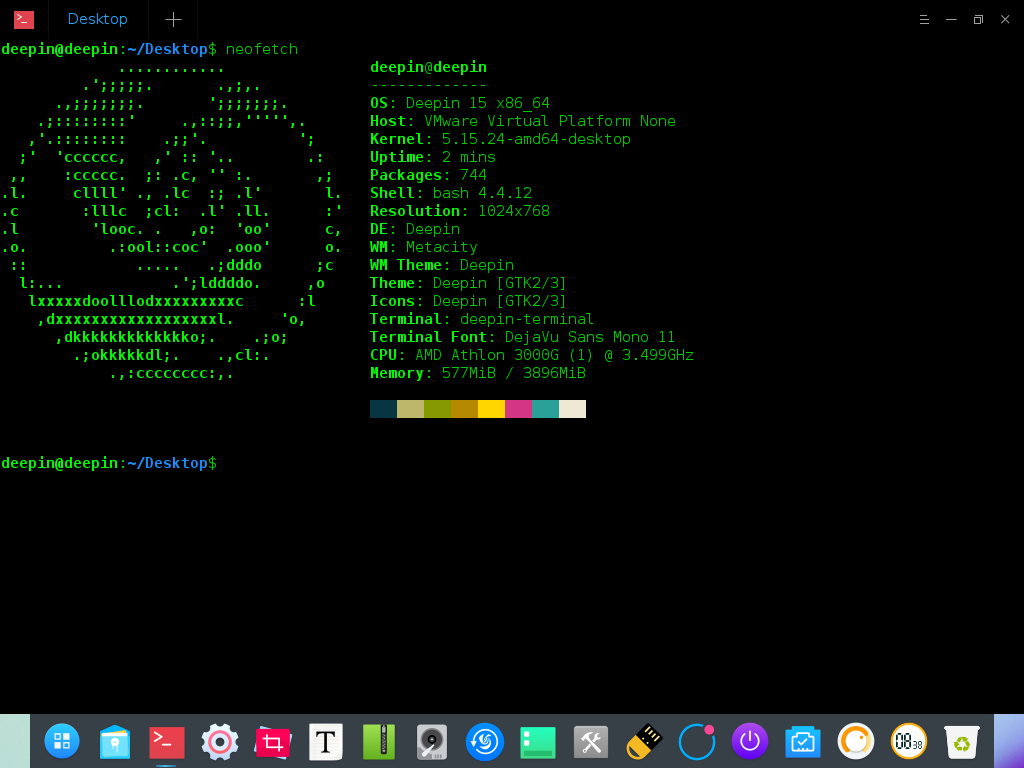This screenshot has height=768, width=1024.
Task: Click the olive green palette color block
Action: tap(438, 409)
